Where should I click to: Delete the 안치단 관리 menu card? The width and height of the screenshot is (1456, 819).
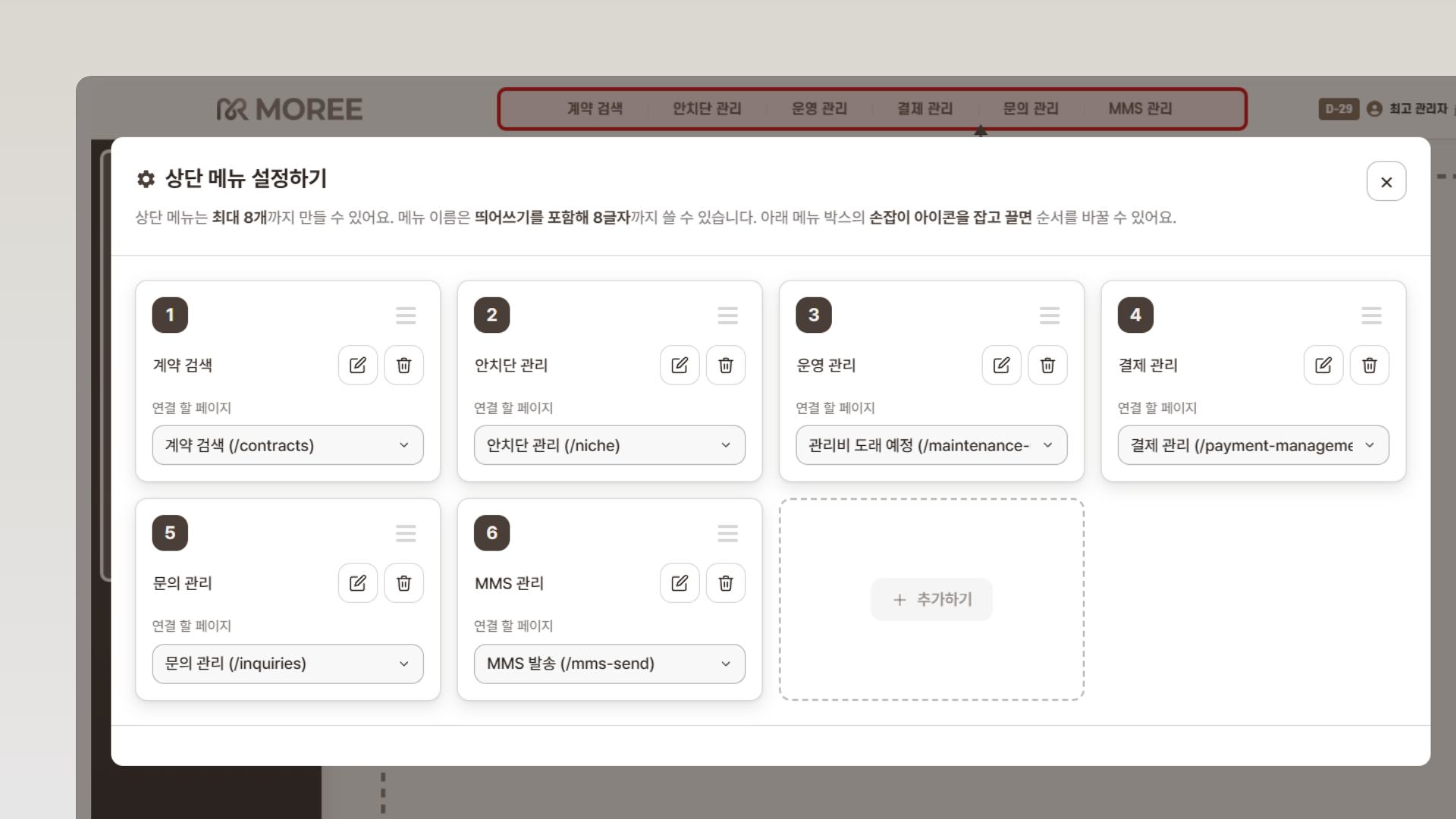(x=726, y=366)
